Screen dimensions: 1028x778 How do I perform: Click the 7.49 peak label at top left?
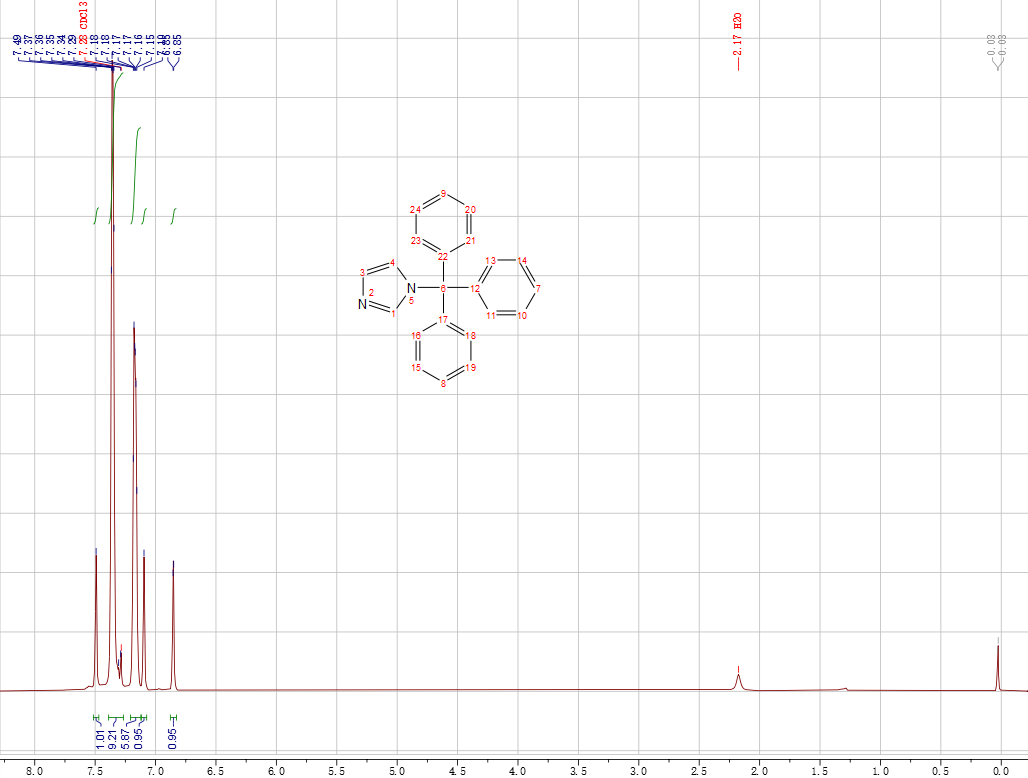(x=17, y=45)
